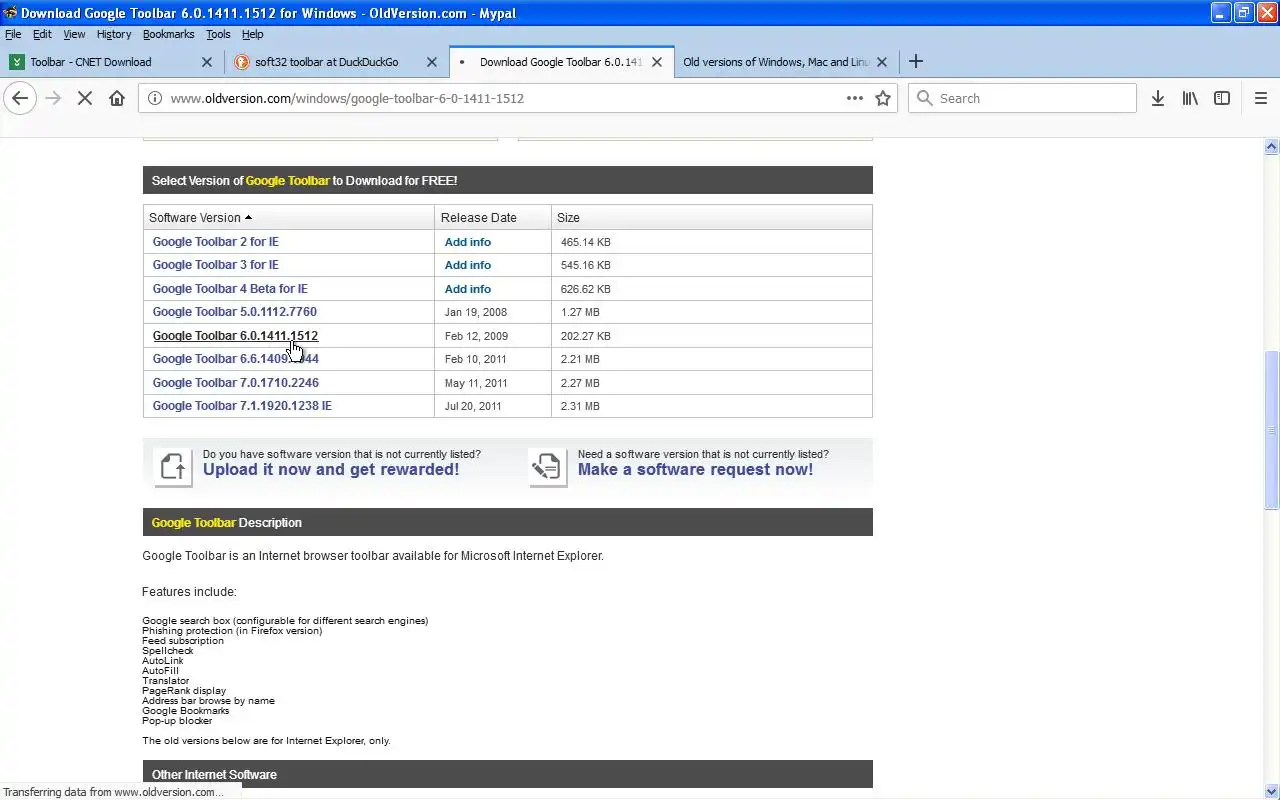Open a new tab with plus icon
Image resolution: width=1280 pixels, height=800 pixels.
915,61
